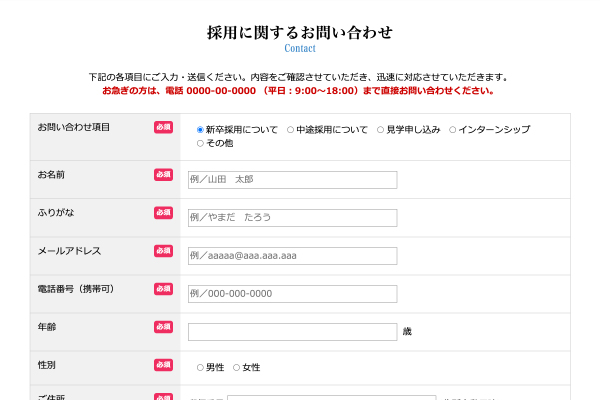This screenshot has height=400, width=600.
Task: Click the メールアドレス email field
Action: click(292, 256)
